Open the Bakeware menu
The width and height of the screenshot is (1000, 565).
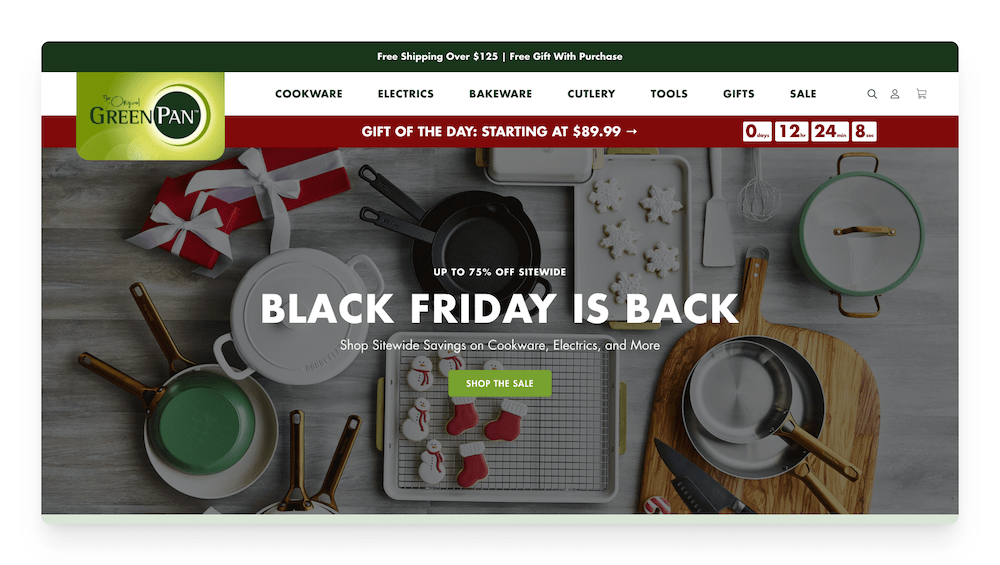pos(501,94)
